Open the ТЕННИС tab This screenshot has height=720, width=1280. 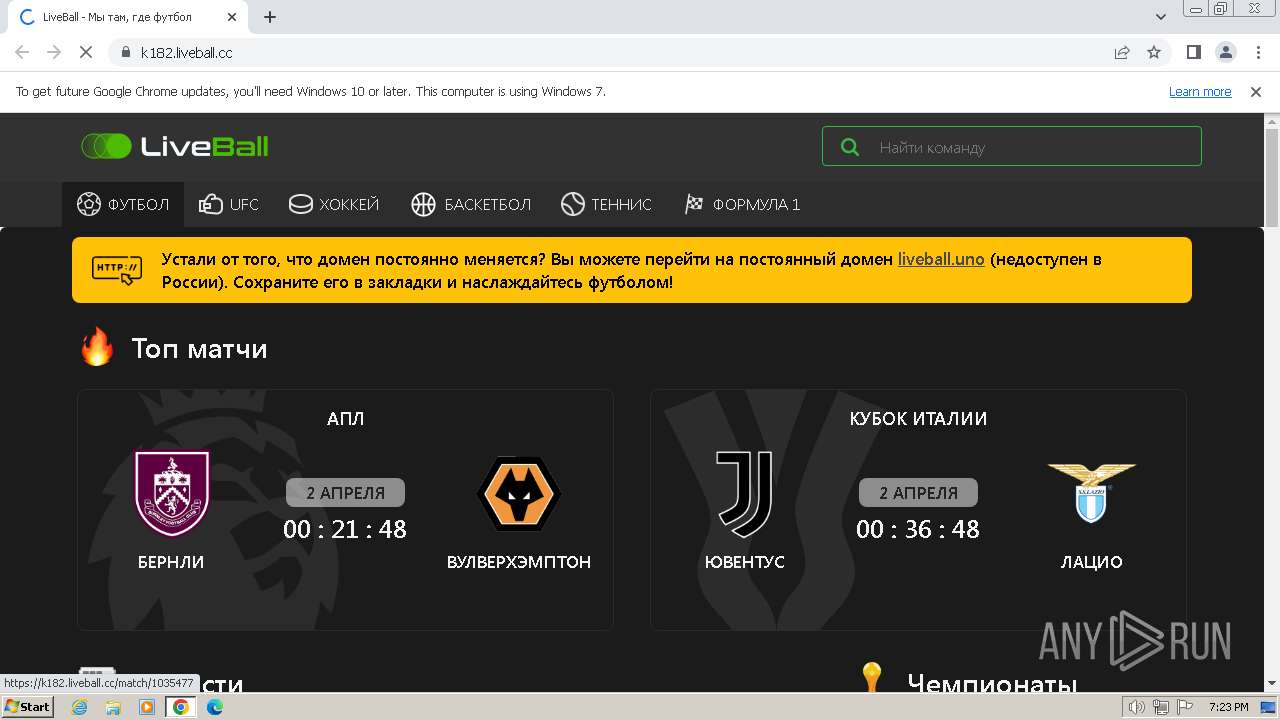606,204
